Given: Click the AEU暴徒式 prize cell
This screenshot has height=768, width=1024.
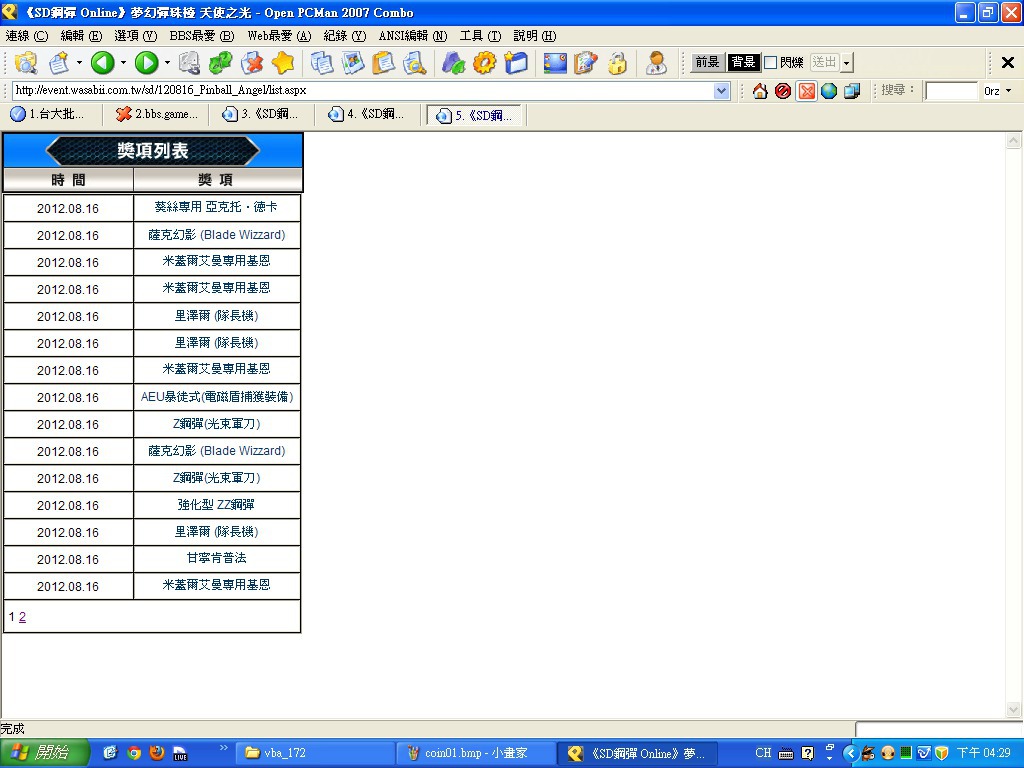Looking at the screenshot, I should pos(217,397).
